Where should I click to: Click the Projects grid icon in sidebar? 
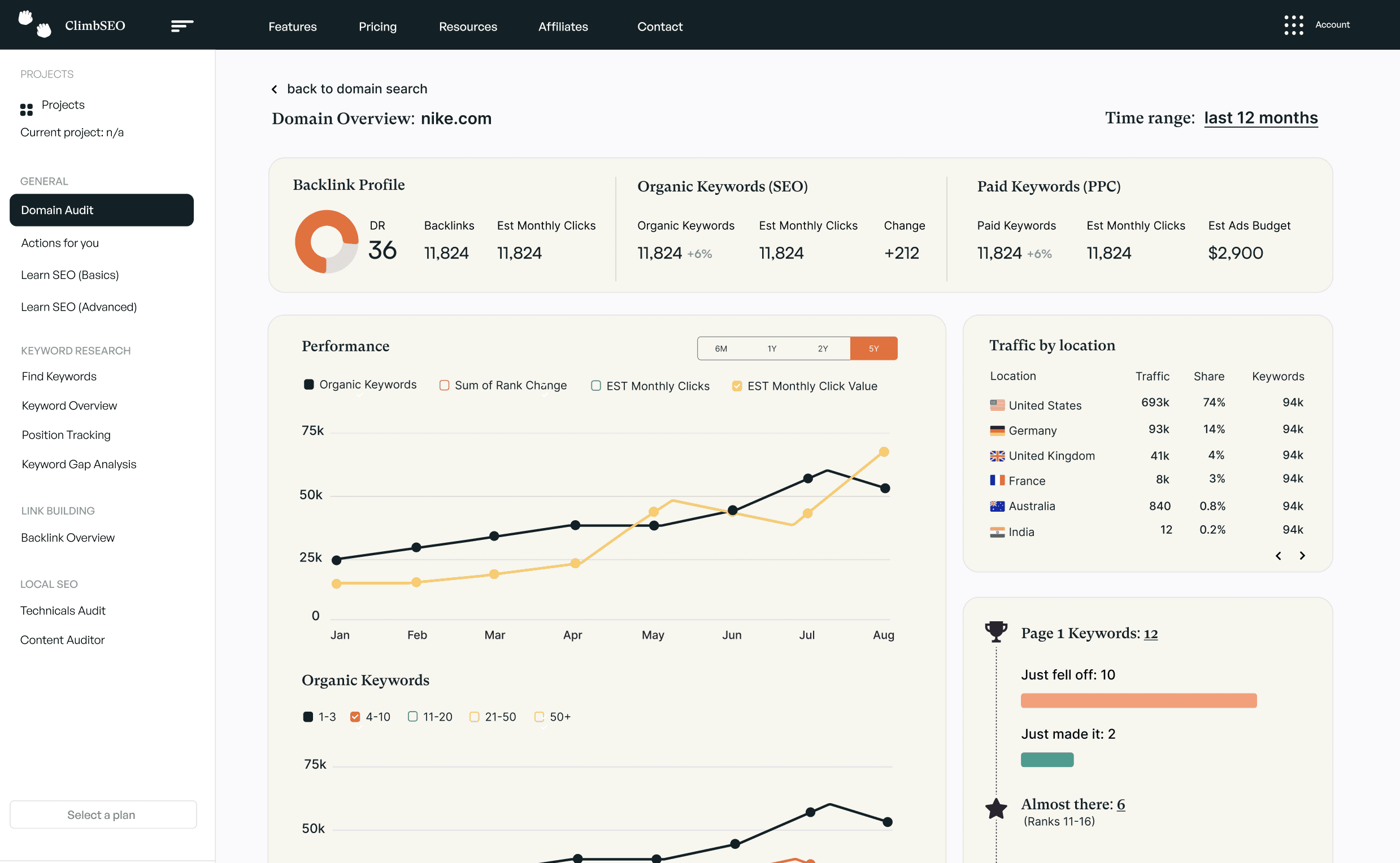pyautogui.click(x=26, y=109)
